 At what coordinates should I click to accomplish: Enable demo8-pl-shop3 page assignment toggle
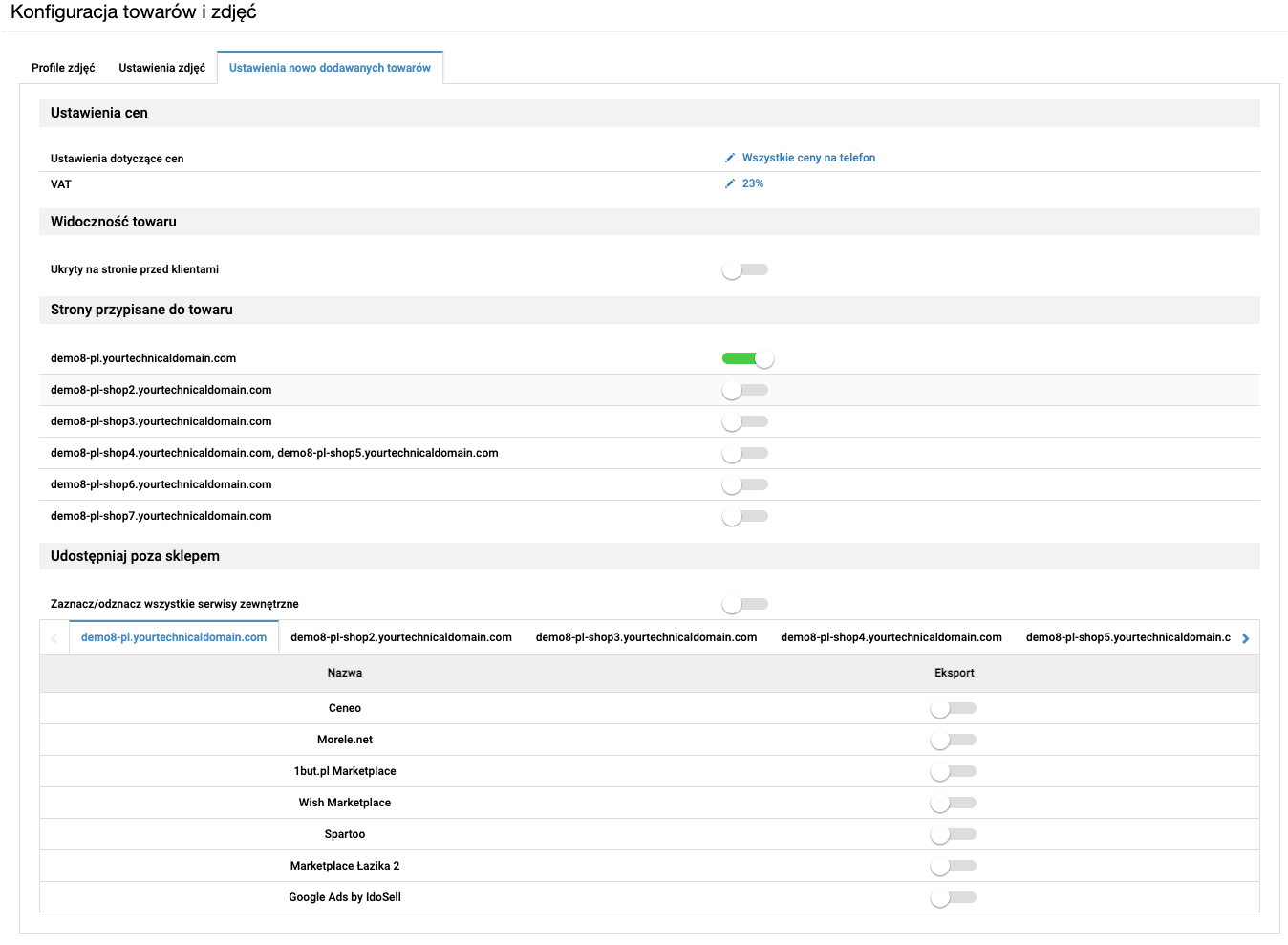coord(745,421)
